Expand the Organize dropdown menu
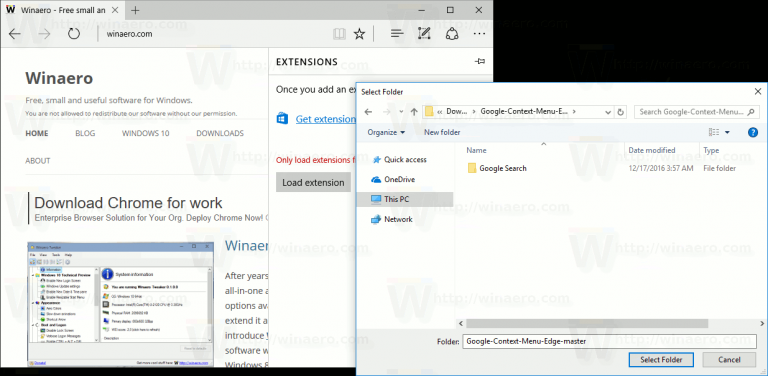The height and width of the screenshot is (376, 768). (x=386, y=132)
